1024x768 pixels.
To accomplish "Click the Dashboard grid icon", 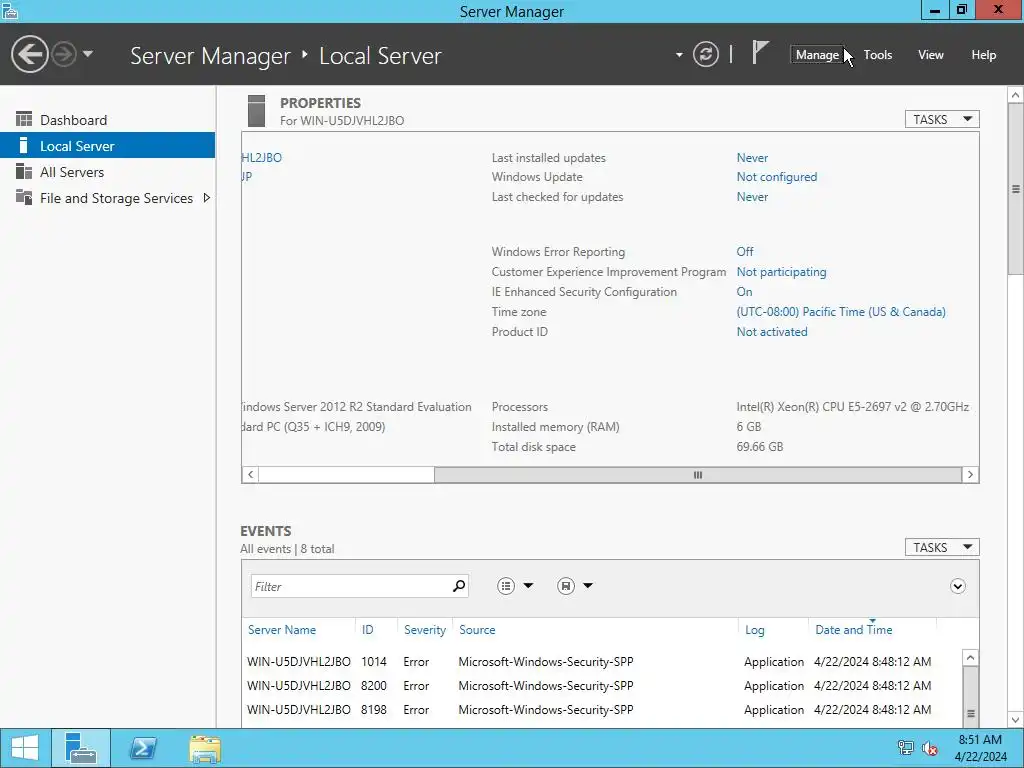I will [x=24, y=119].
